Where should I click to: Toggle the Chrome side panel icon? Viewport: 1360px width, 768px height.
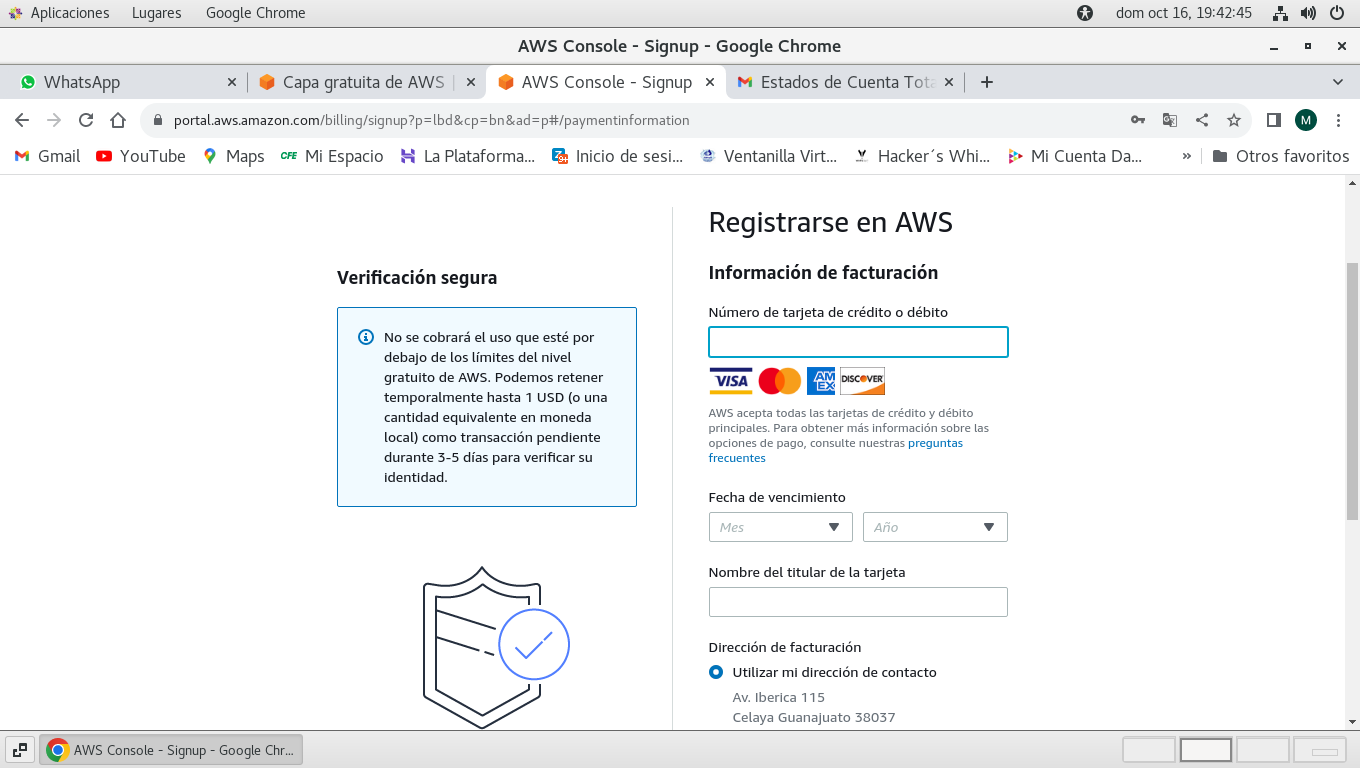(x=1273, y=120)
